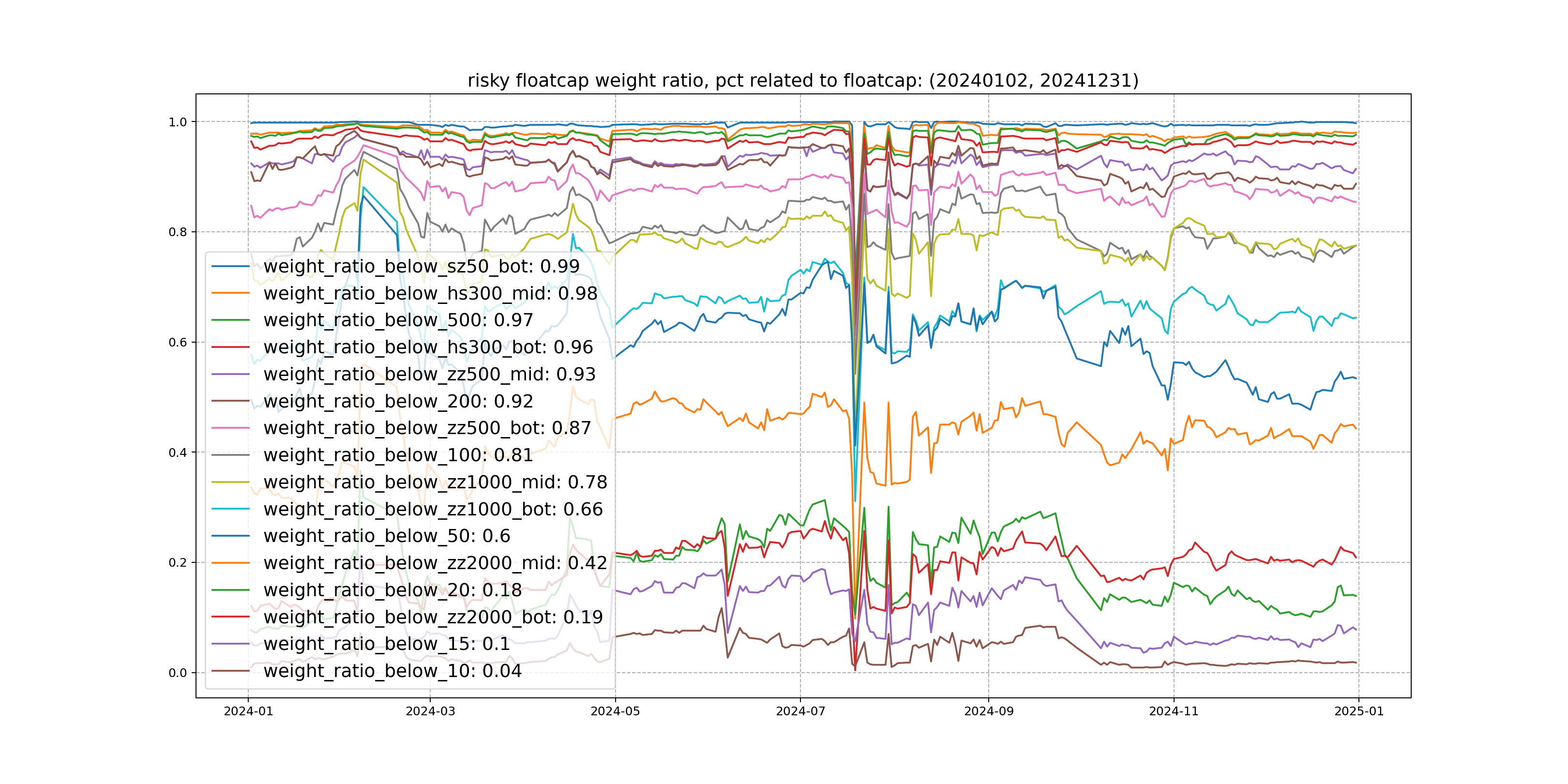The height and width of the screenshot is (784, 1568).
Task: Click orange swatch for zz2000_mid legend
Action: 230,563
